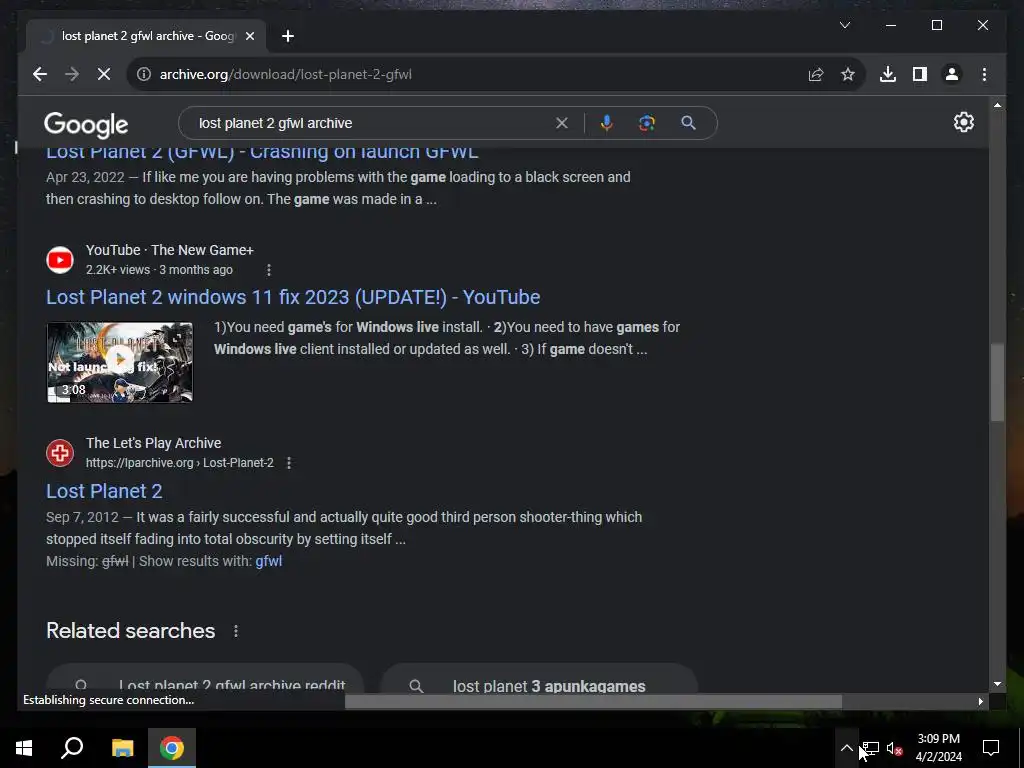Open Windows notification center

pyautogui.click(x=991, y=748)
